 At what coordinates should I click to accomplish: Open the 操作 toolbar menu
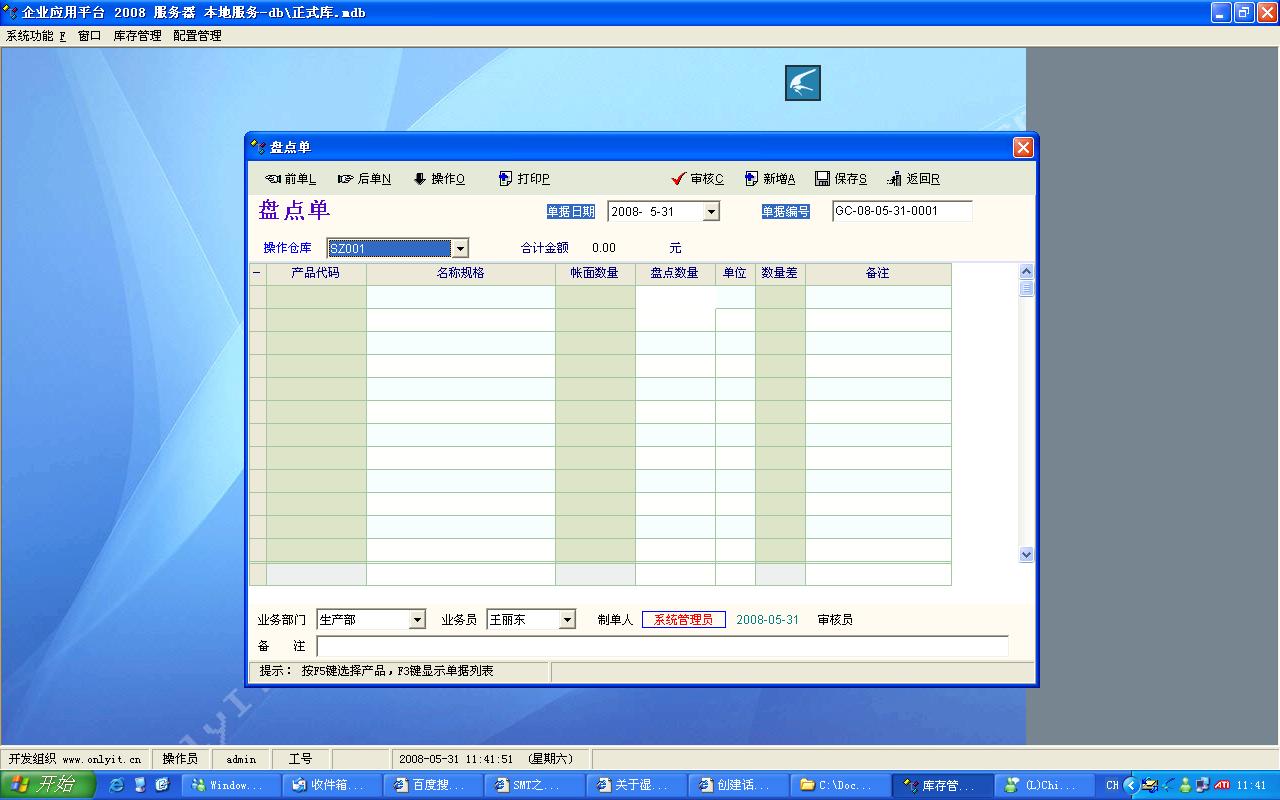click(x=439, y=179)
